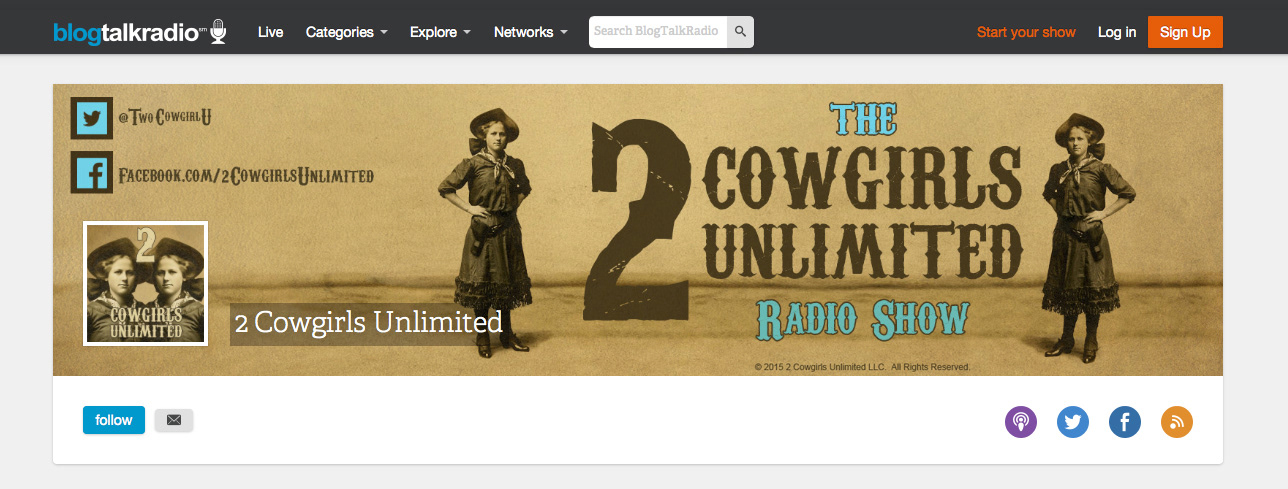The width and height of the screenshot is (1288, 489).
Task: Click the 2 Cowgirls Unlimited show title
Action: (368, 323)
